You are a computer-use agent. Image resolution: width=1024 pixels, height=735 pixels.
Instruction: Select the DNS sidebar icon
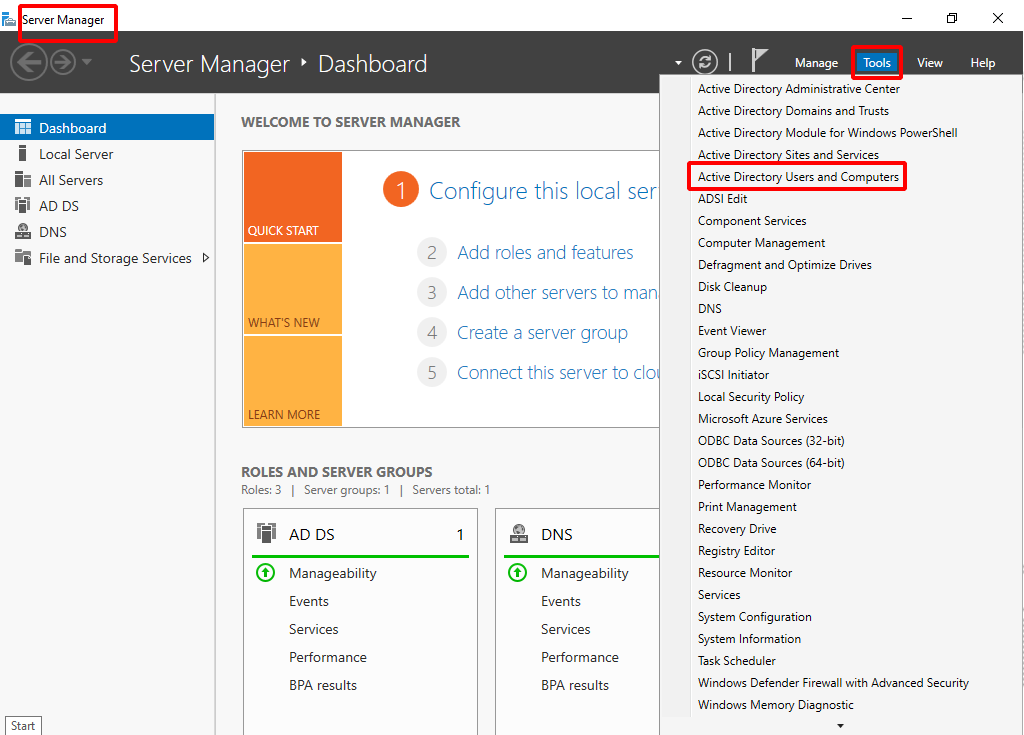(22, 231)
